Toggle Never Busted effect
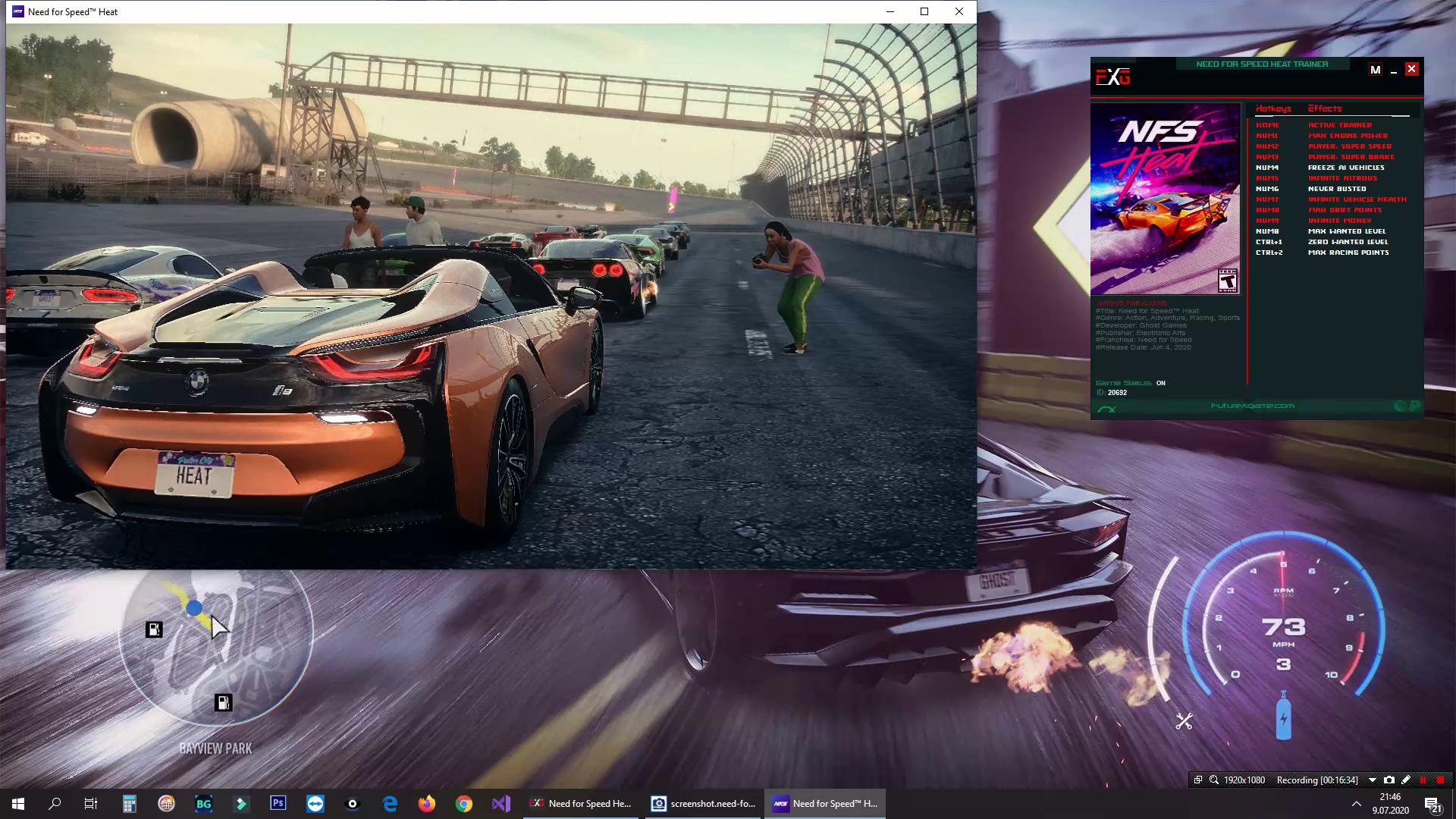The width and height of the screenshot is (1456, 819). coord(1337,189)
